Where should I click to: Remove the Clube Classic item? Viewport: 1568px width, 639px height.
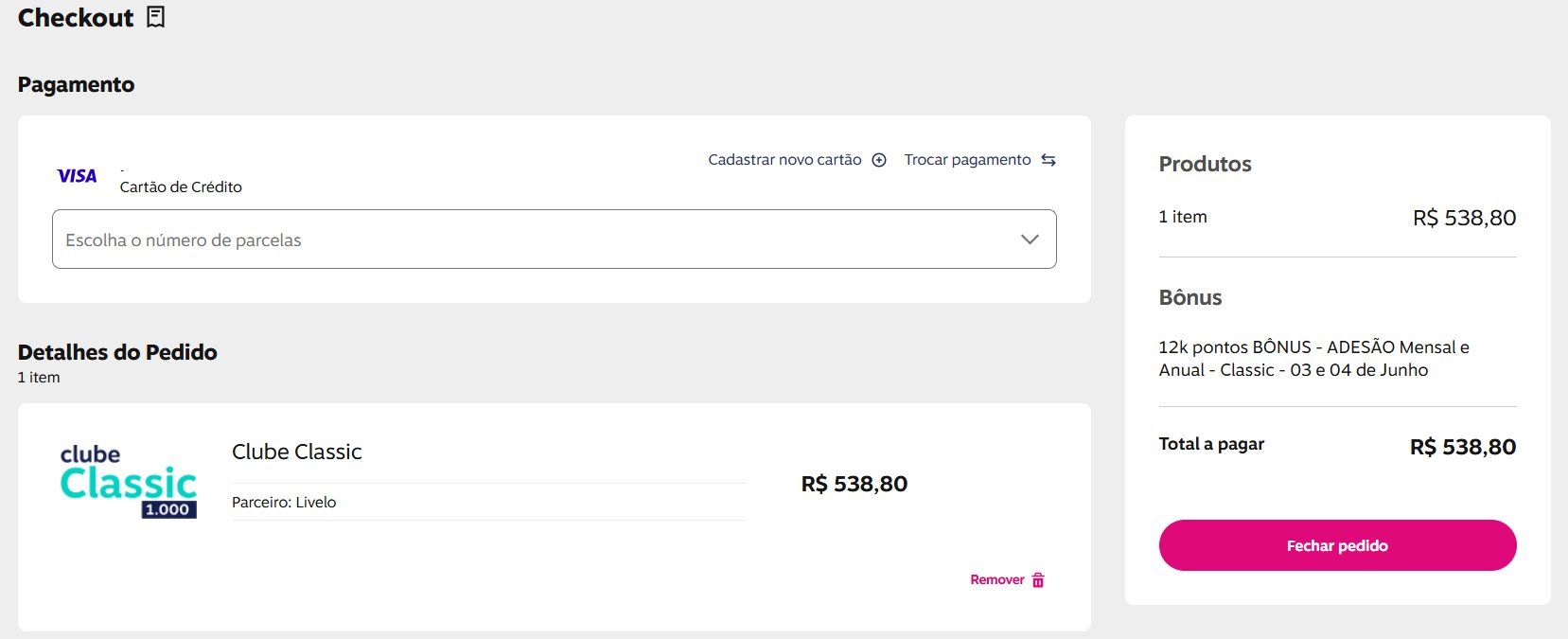[1007, 580]
